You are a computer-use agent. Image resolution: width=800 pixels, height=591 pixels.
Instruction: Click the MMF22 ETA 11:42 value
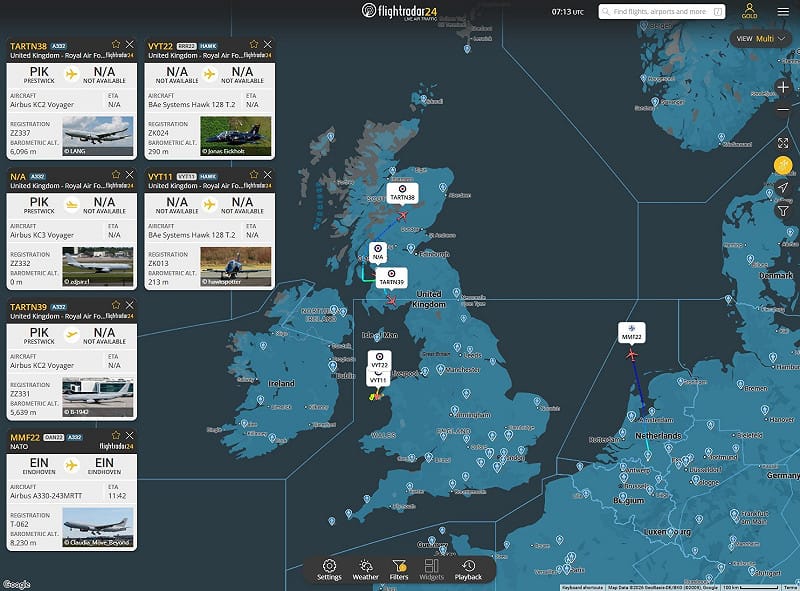pyautogui.click(x=117, y=496)
